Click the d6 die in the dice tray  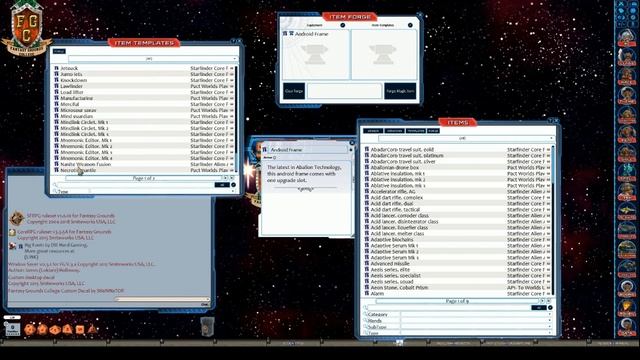coord(80,329)
